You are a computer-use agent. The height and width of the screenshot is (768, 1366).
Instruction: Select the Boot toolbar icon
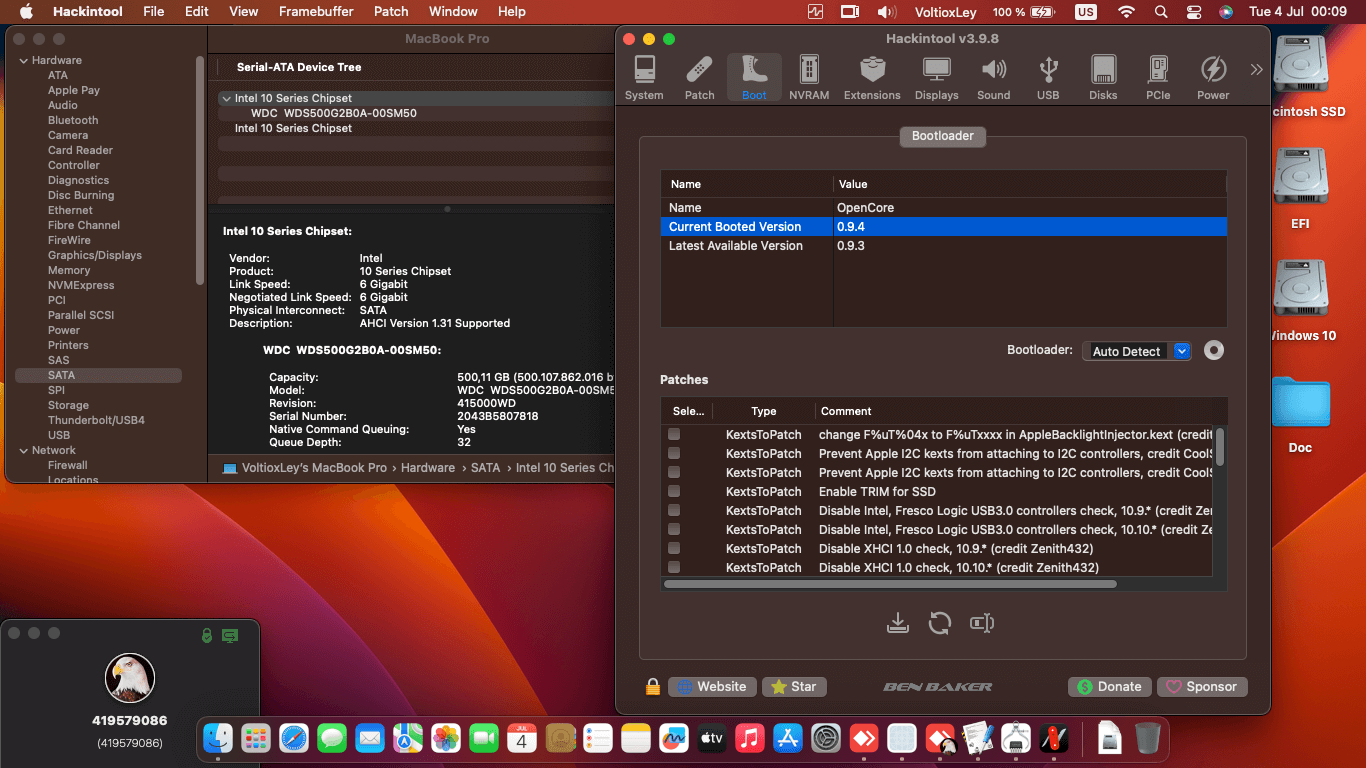754,78
